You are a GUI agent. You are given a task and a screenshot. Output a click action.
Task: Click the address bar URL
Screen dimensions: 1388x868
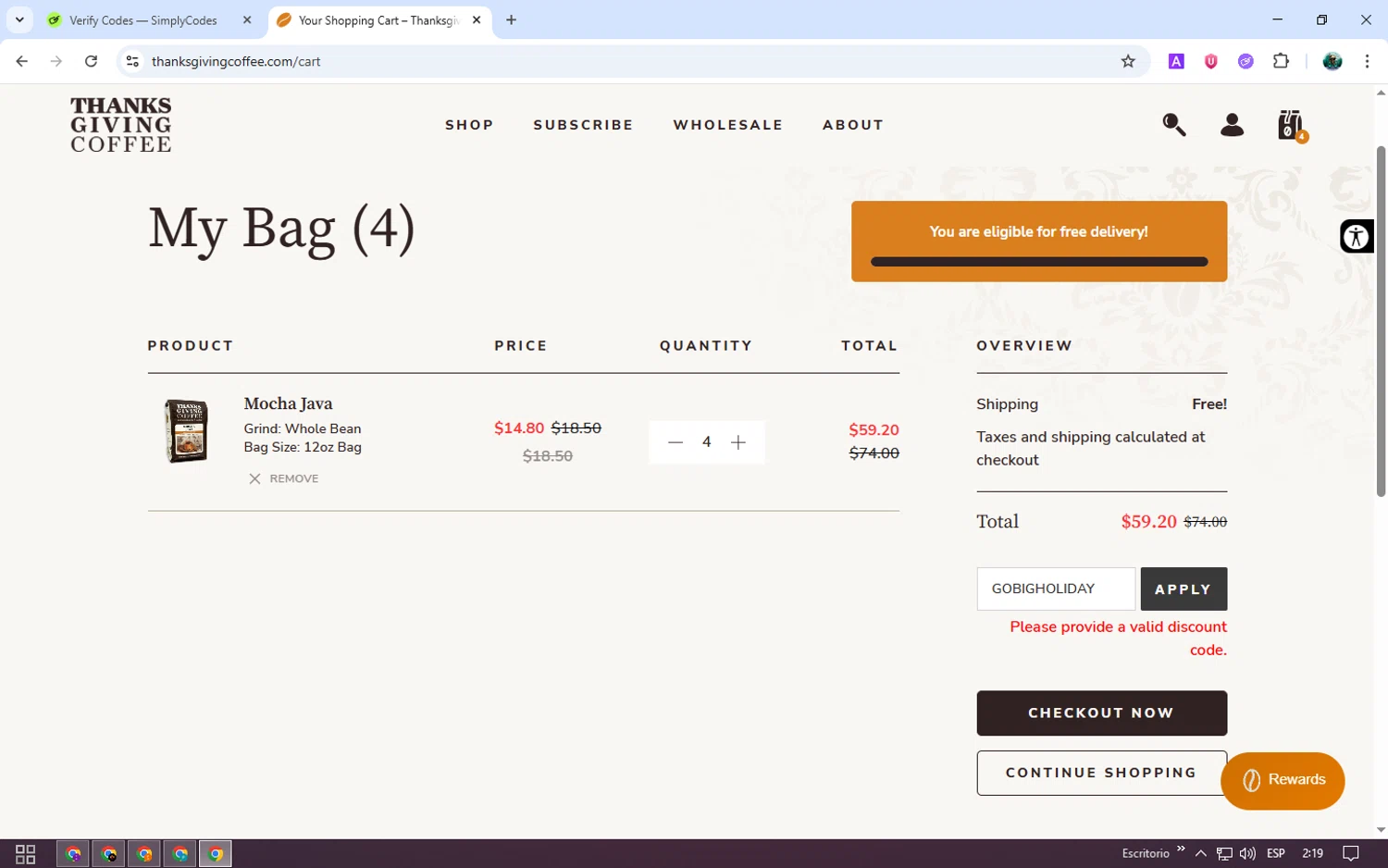click(x=236, y=61)
